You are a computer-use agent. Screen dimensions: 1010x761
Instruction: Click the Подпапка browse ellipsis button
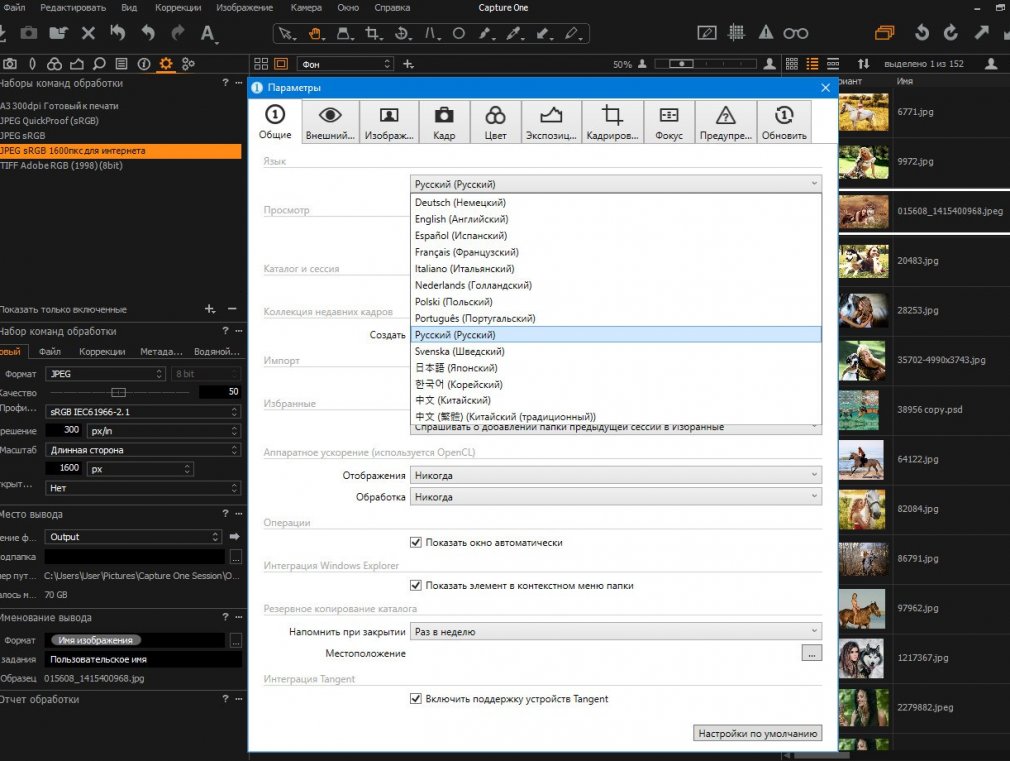[236, 556]
